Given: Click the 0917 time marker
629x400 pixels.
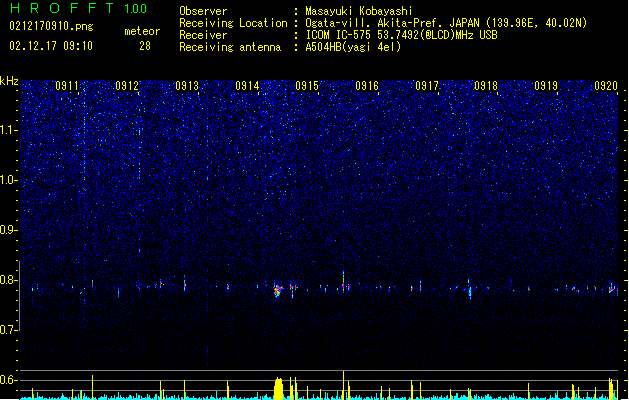Looking at the screenshot, I should point(427,86).
